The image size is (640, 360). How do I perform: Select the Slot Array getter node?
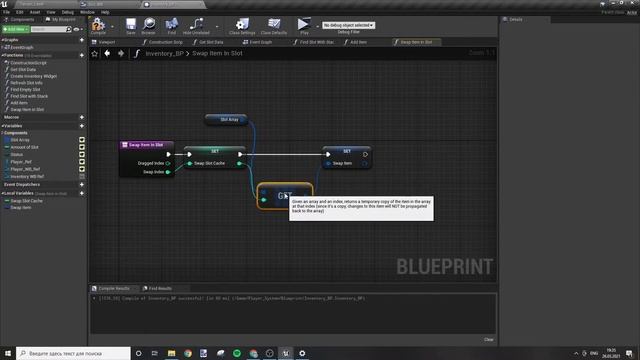227,120
